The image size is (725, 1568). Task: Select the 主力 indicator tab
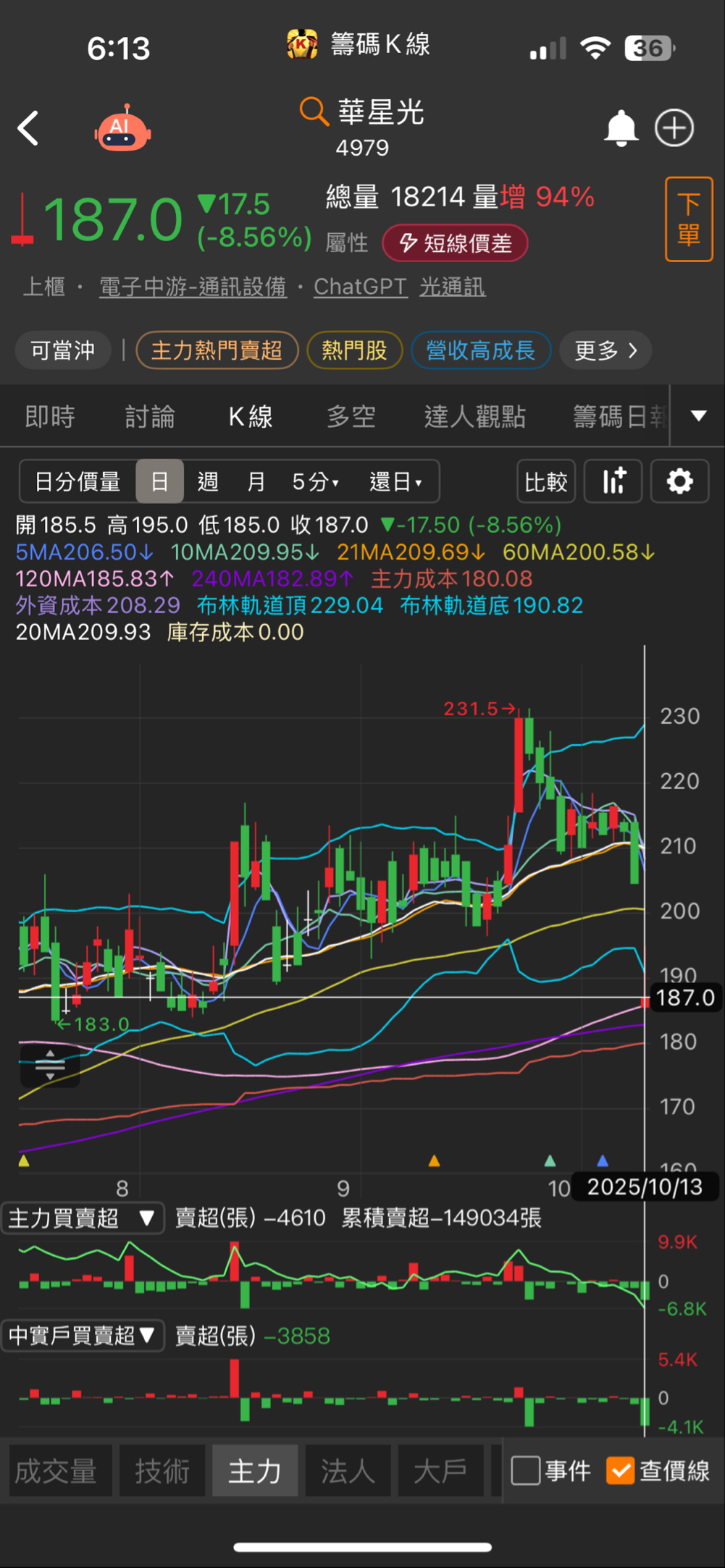[255, 1471]
